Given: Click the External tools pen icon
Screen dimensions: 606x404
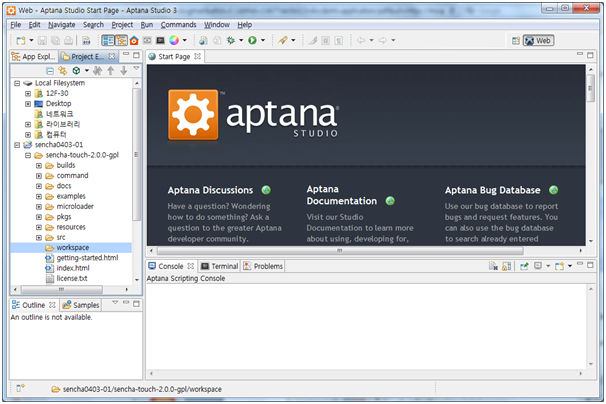Looking at the screenshot, I should (283, 40).
